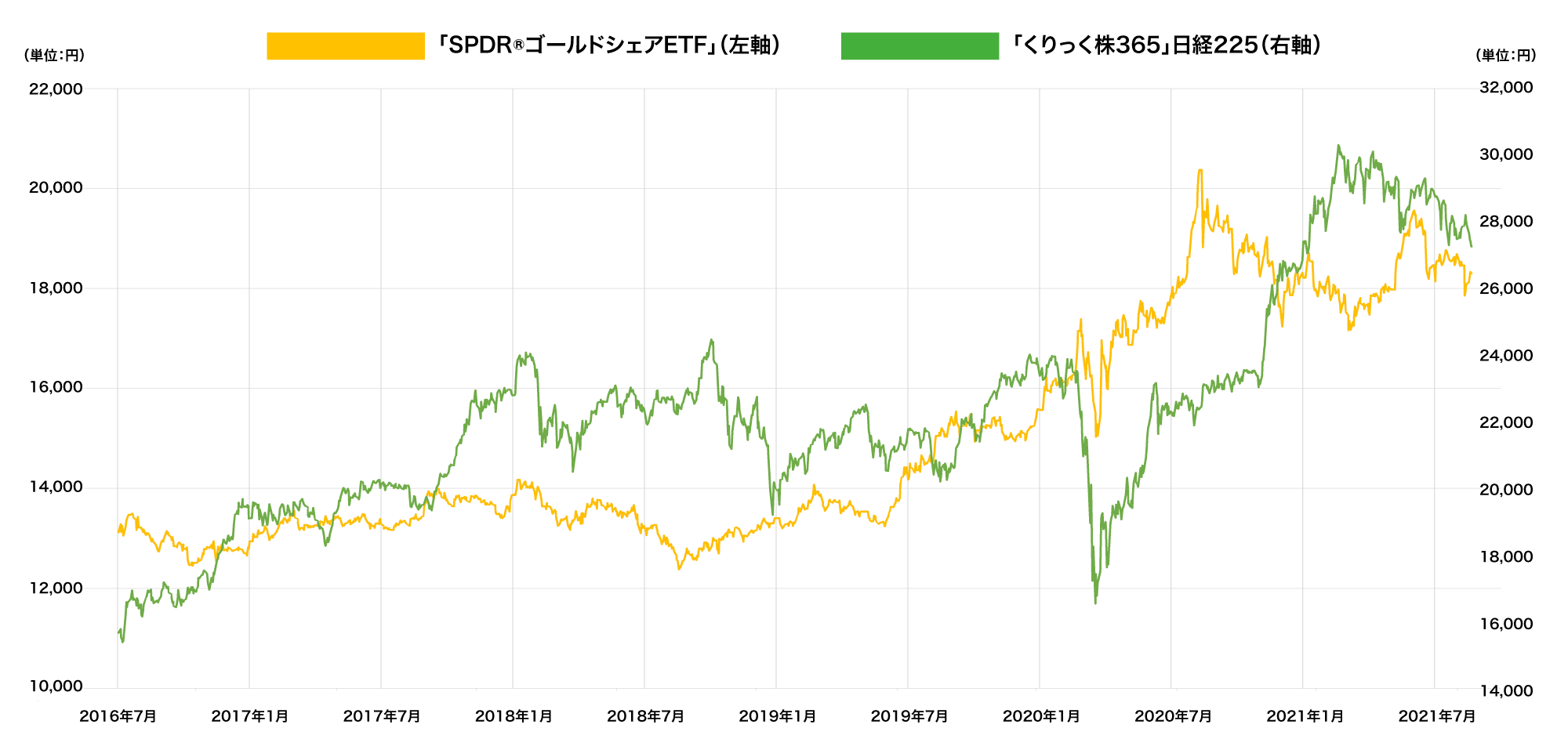Pick the 2021年7月 x-axis label
1568x746 pixels.
pos(1437,716)
